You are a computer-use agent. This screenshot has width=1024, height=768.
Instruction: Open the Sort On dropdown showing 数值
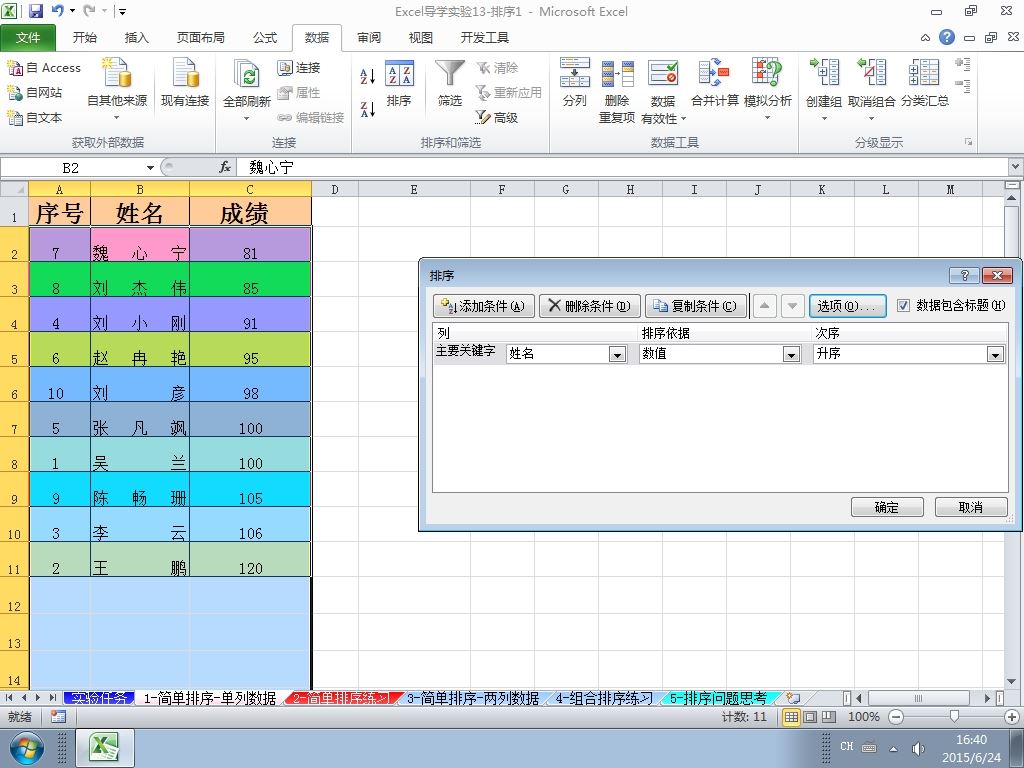tap(792, 354)
